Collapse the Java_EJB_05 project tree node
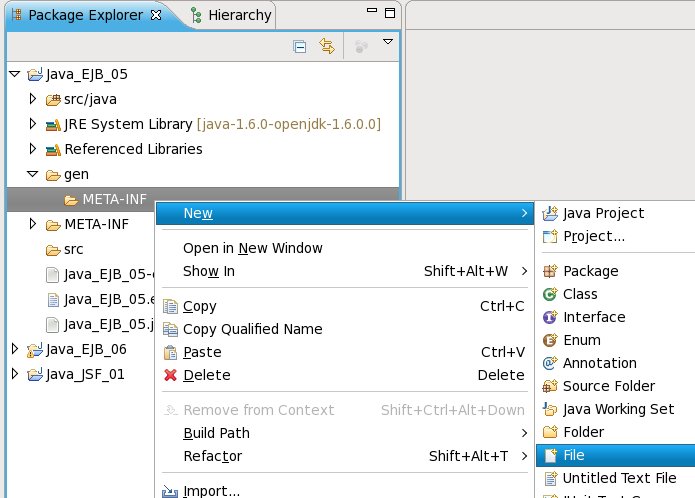 pyautogui.click(x=14, y=74)
